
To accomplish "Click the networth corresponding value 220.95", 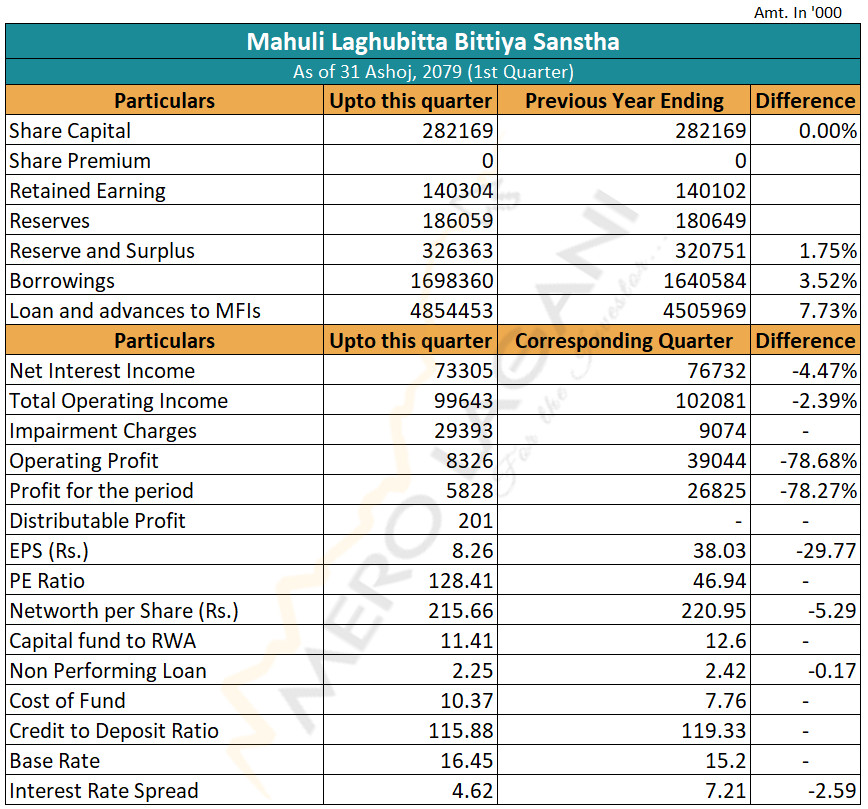I will coord(713,611).
